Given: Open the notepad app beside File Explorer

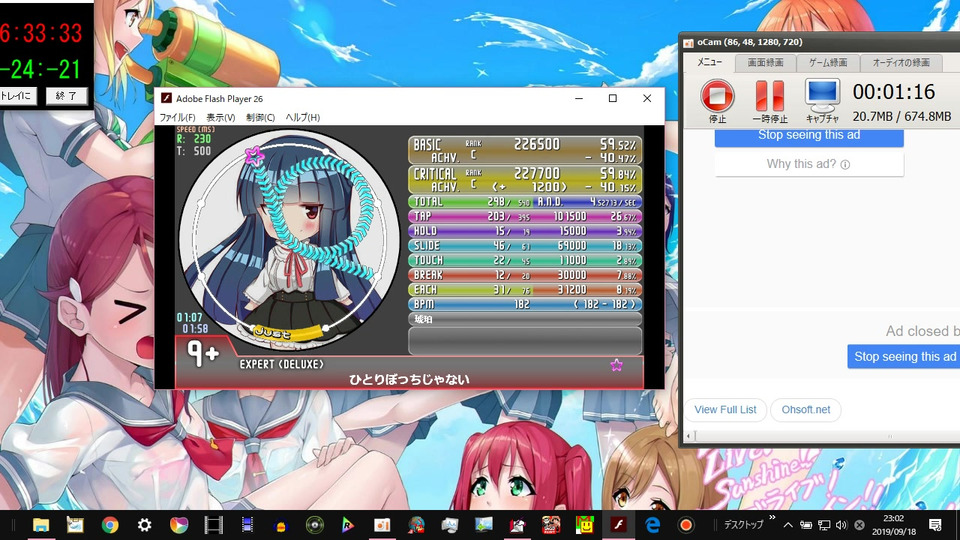Looking at the screenshot, I should [x=75, y=525].
